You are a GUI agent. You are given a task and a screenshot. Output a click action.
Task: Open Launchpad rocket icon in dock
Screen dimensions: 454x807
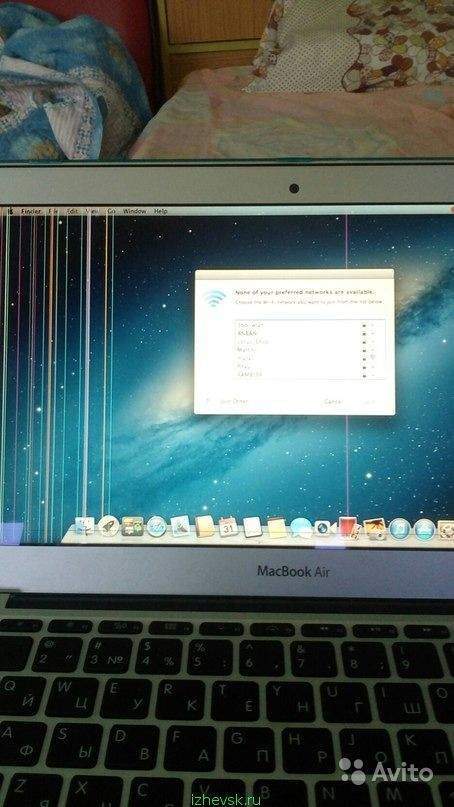pyautogui.click(x=109, y=525)
